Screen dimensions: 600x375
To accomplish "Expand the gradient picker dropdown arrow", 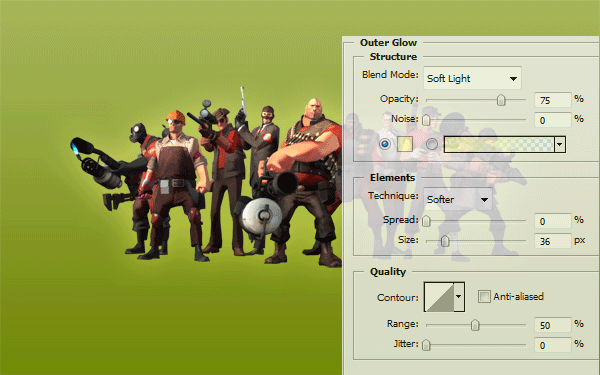I will point(560,144).
